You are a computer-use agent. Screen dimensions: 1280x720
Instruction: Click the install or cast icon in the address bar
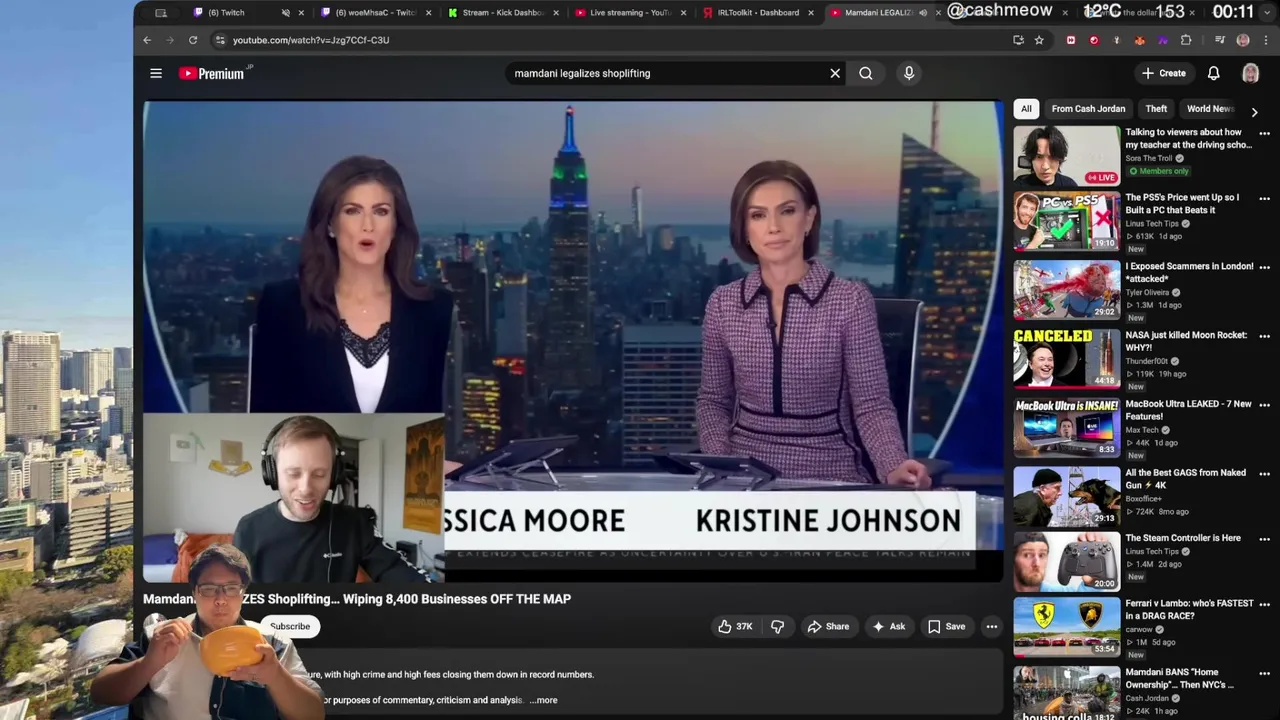point(1018,40)
